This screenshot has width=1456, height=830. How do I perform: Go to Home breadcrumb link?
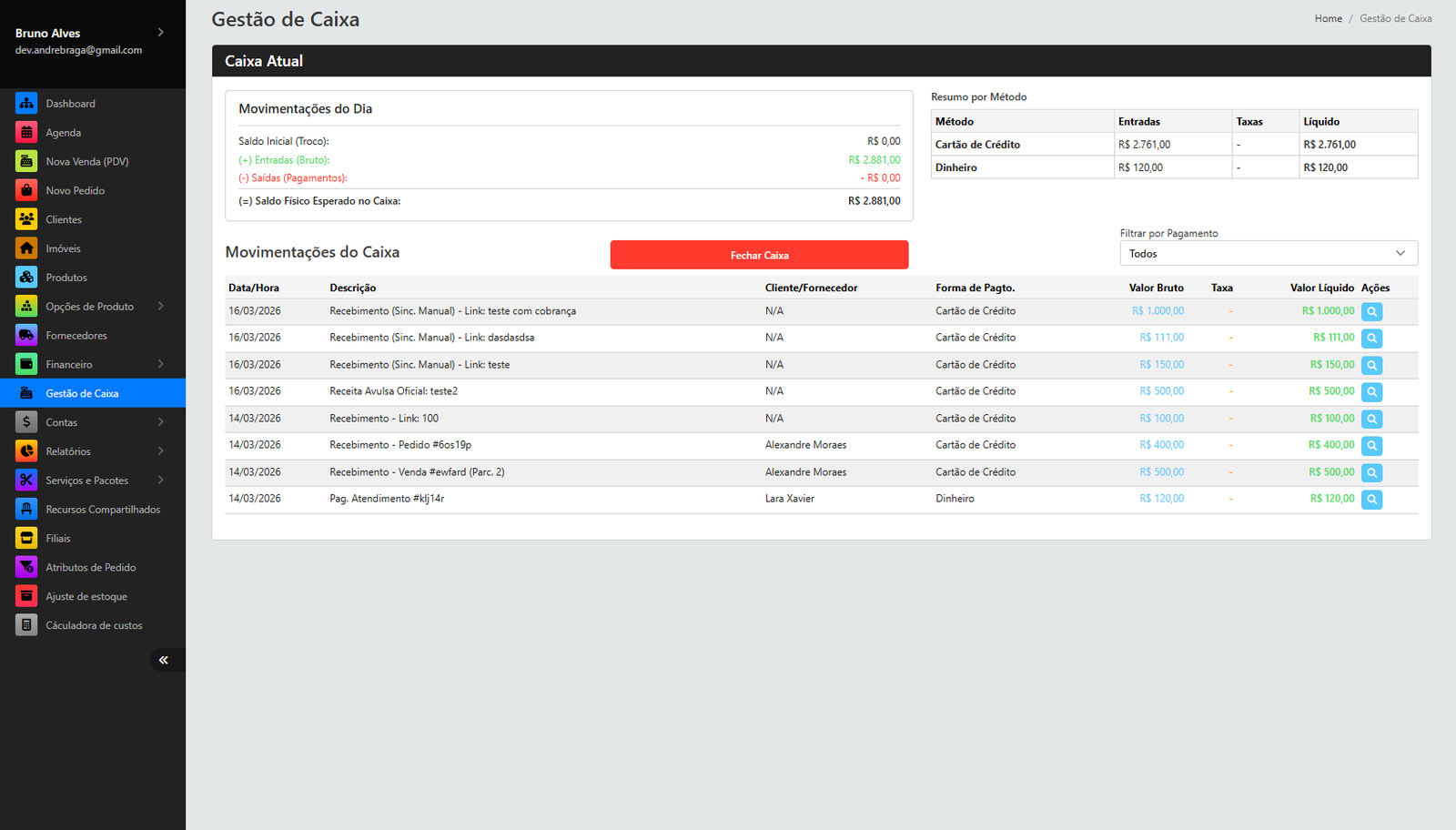[x=1328, y=18]
